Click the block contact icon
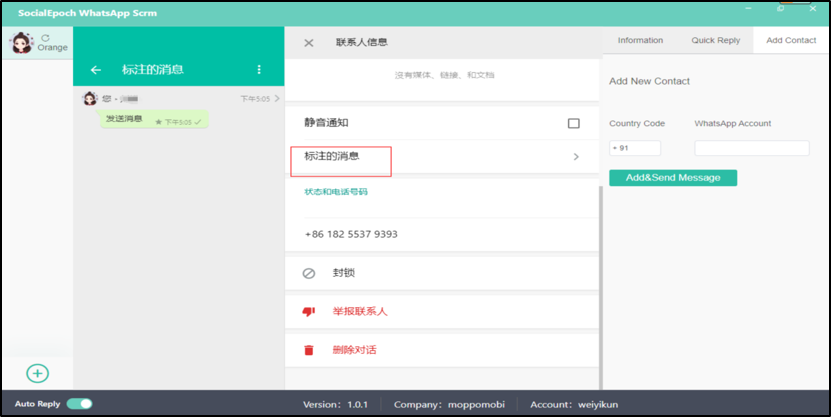Screen dimensions: 831x417 tap(308, 273)
